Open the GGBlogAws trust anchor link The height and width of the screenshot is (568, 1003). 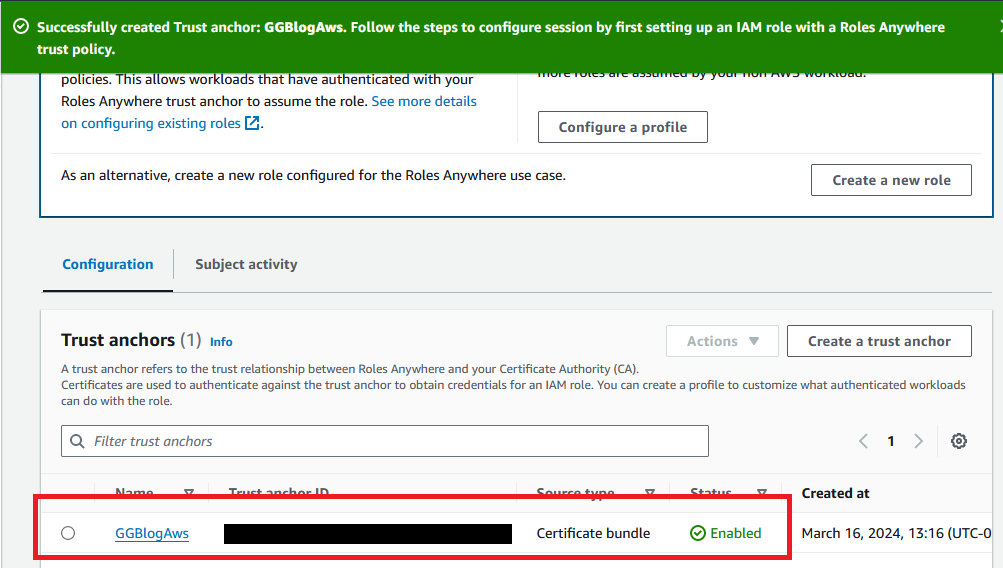pos(152,533)
